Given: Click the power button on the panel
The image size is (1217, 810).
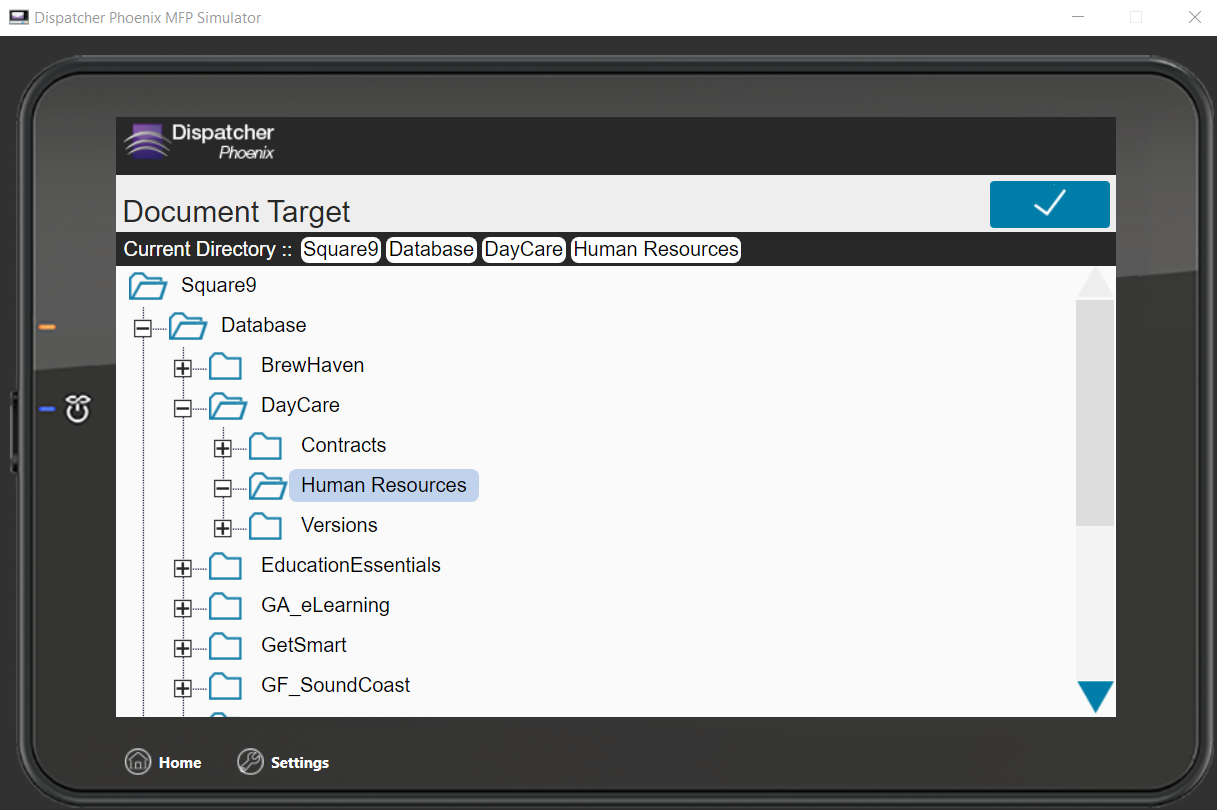Looking at the screenshot, I should (x=78, y=408).
